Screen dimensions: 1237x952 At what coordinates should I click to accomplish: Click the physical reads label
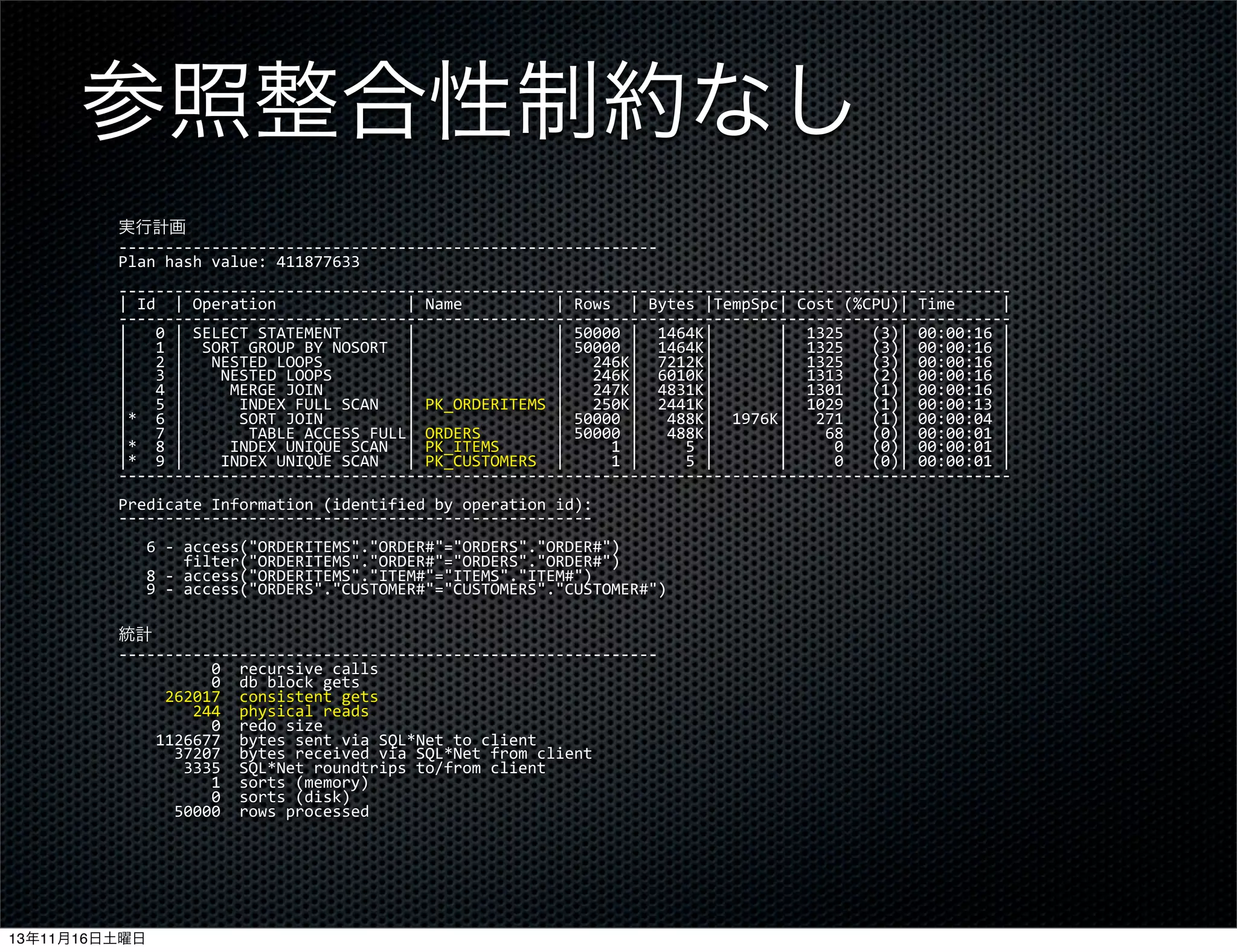pyautogui.click(x=304, y=712)
